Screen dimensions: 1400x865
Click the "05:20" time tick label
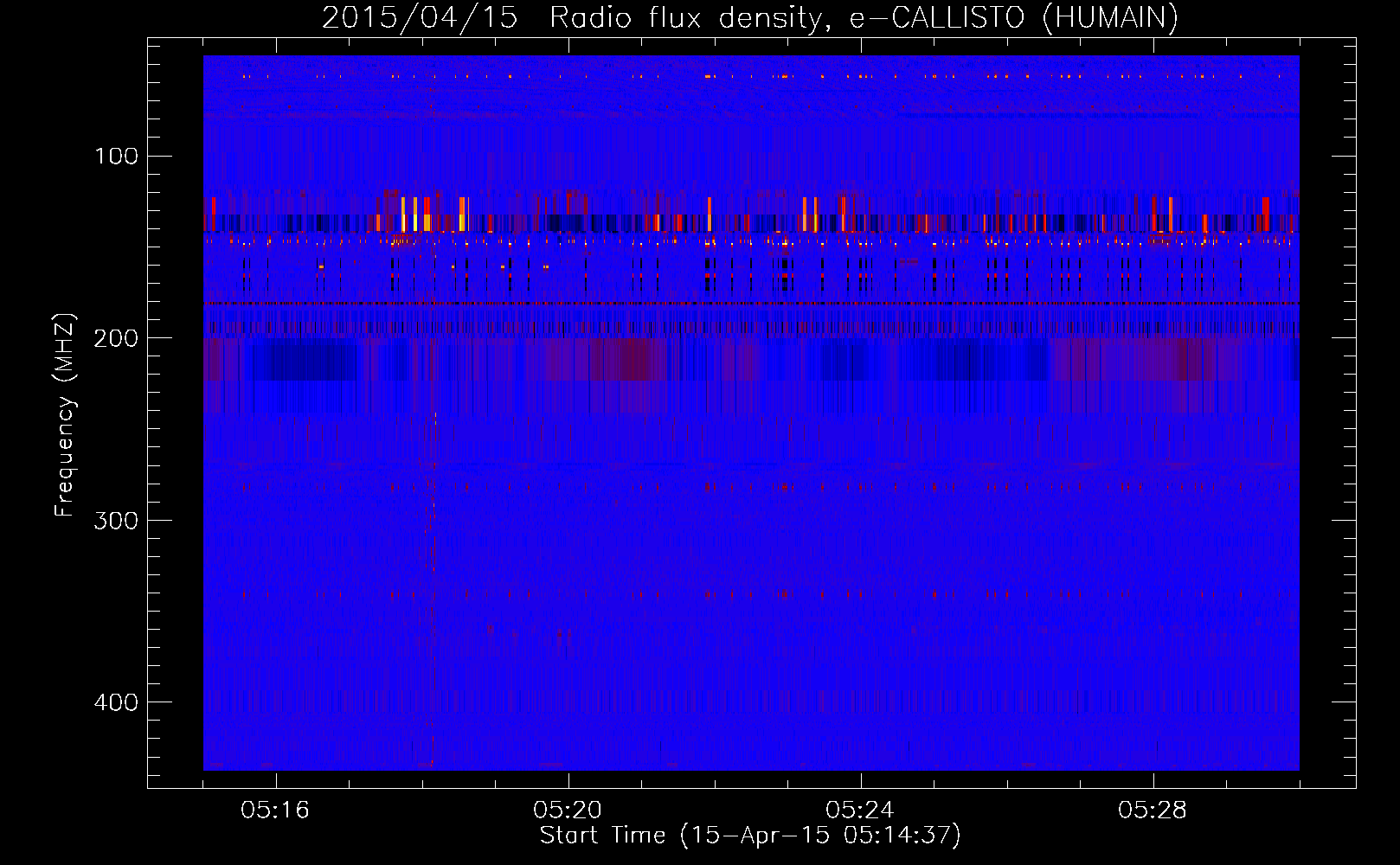click(x=568, y=811)
